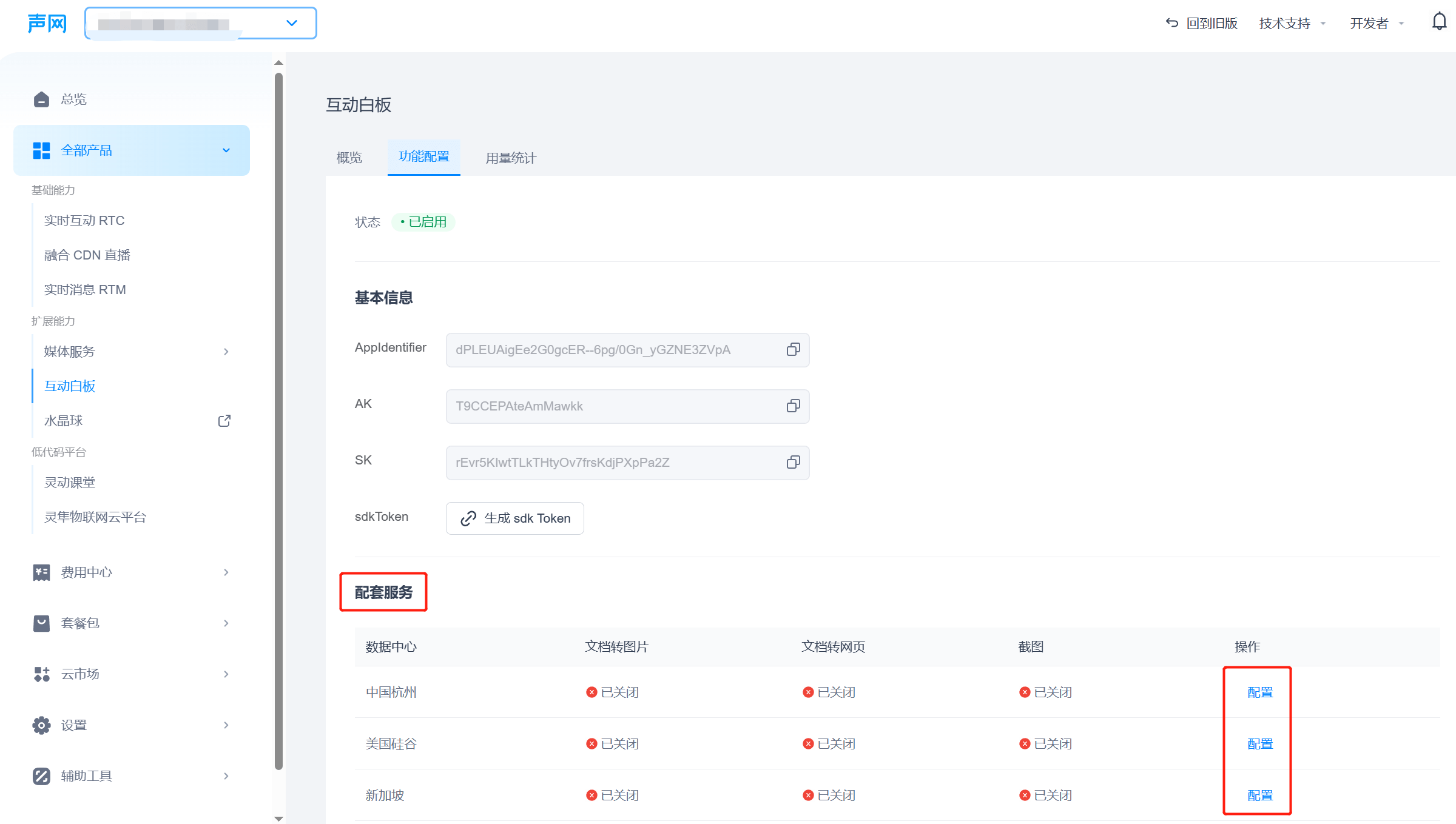Click the SK field
Image resolution: width=1456 pixels, height=824 pixels.
[x=627, y=463]
